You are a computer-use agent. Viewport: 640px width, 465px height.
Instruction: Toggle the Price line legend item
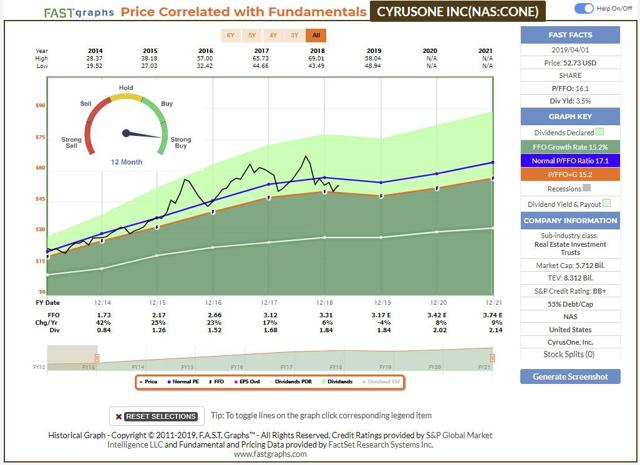[149, 382]
